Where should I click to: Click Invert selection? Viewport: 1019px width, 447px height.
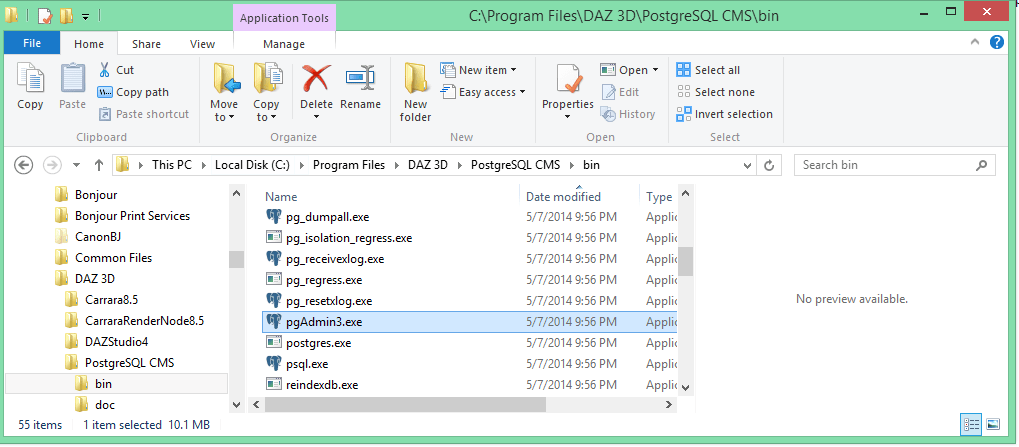(725, 114)
